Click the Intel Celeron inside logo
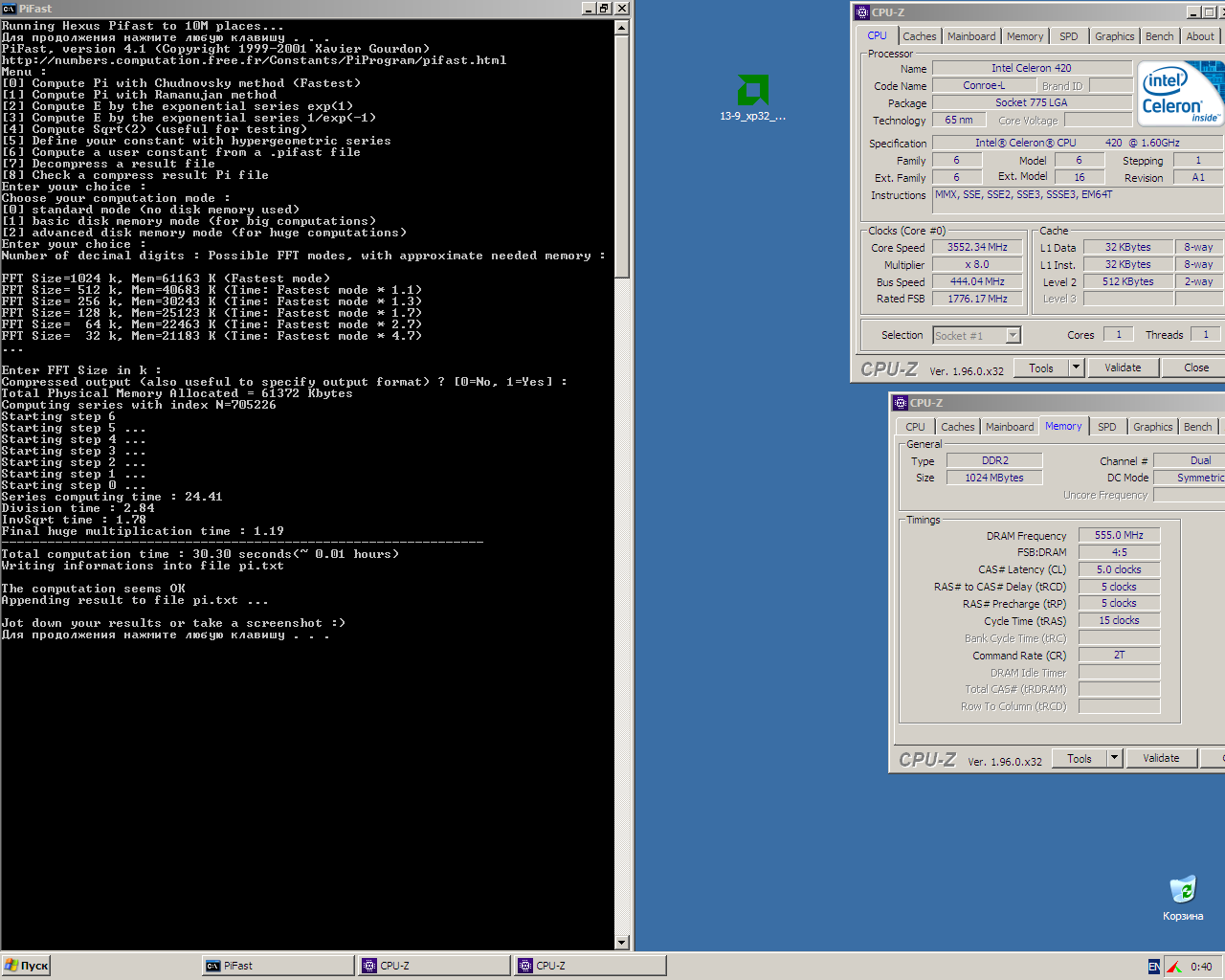The image size is (1225, 980). [x=1180, y=94]
